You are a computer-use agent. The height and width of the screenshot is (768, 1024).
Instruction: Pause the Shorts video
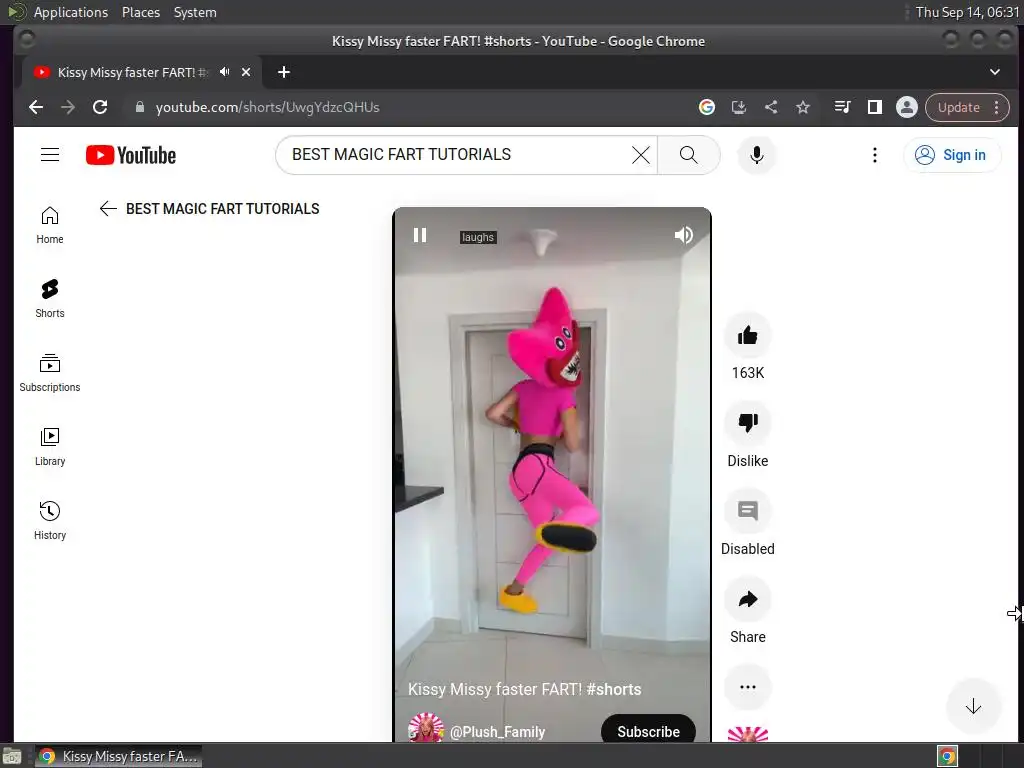click(420, 235)
